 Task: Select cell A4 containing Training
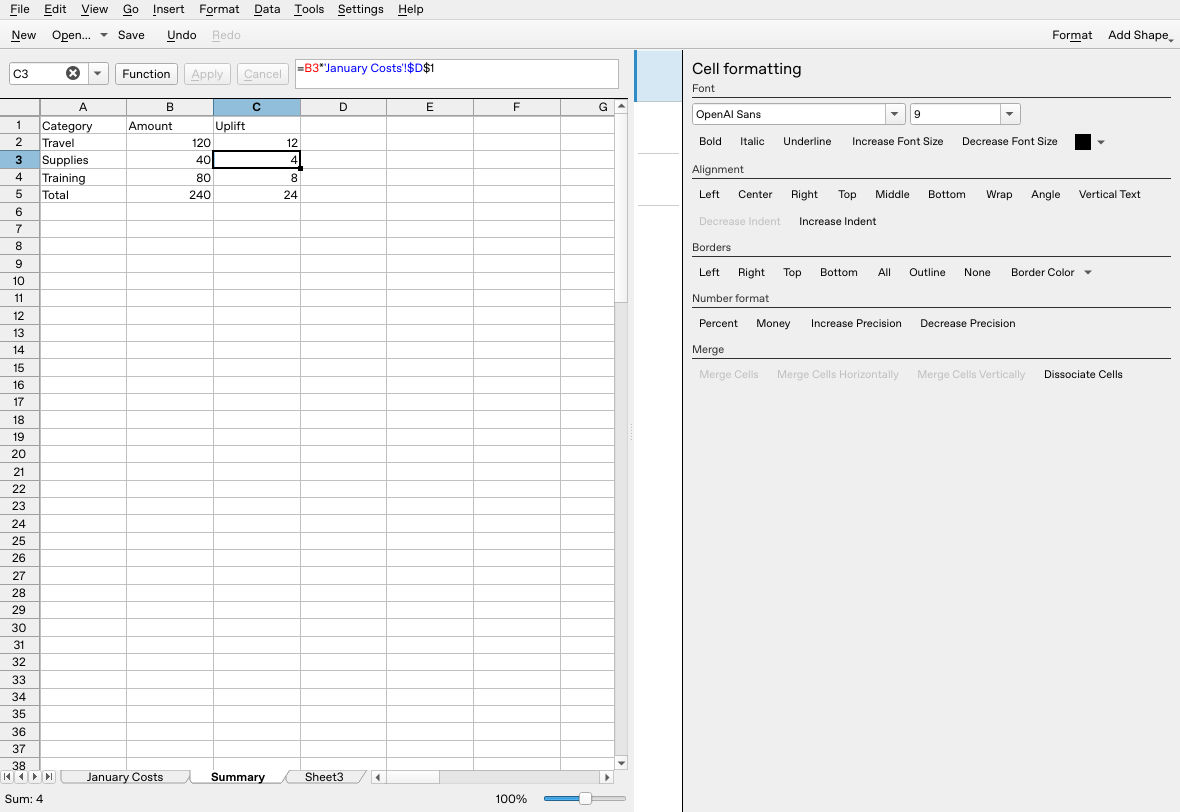pos(83,178)
